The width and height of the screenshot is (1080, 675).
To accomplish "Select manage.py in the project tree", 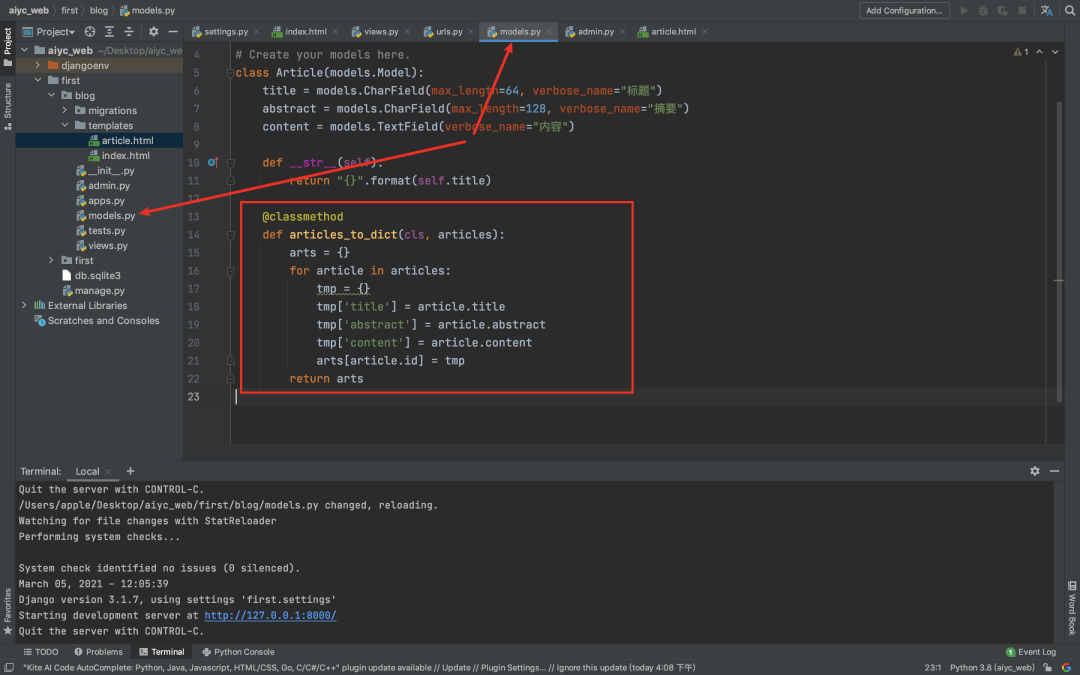I will click(99, 291).
